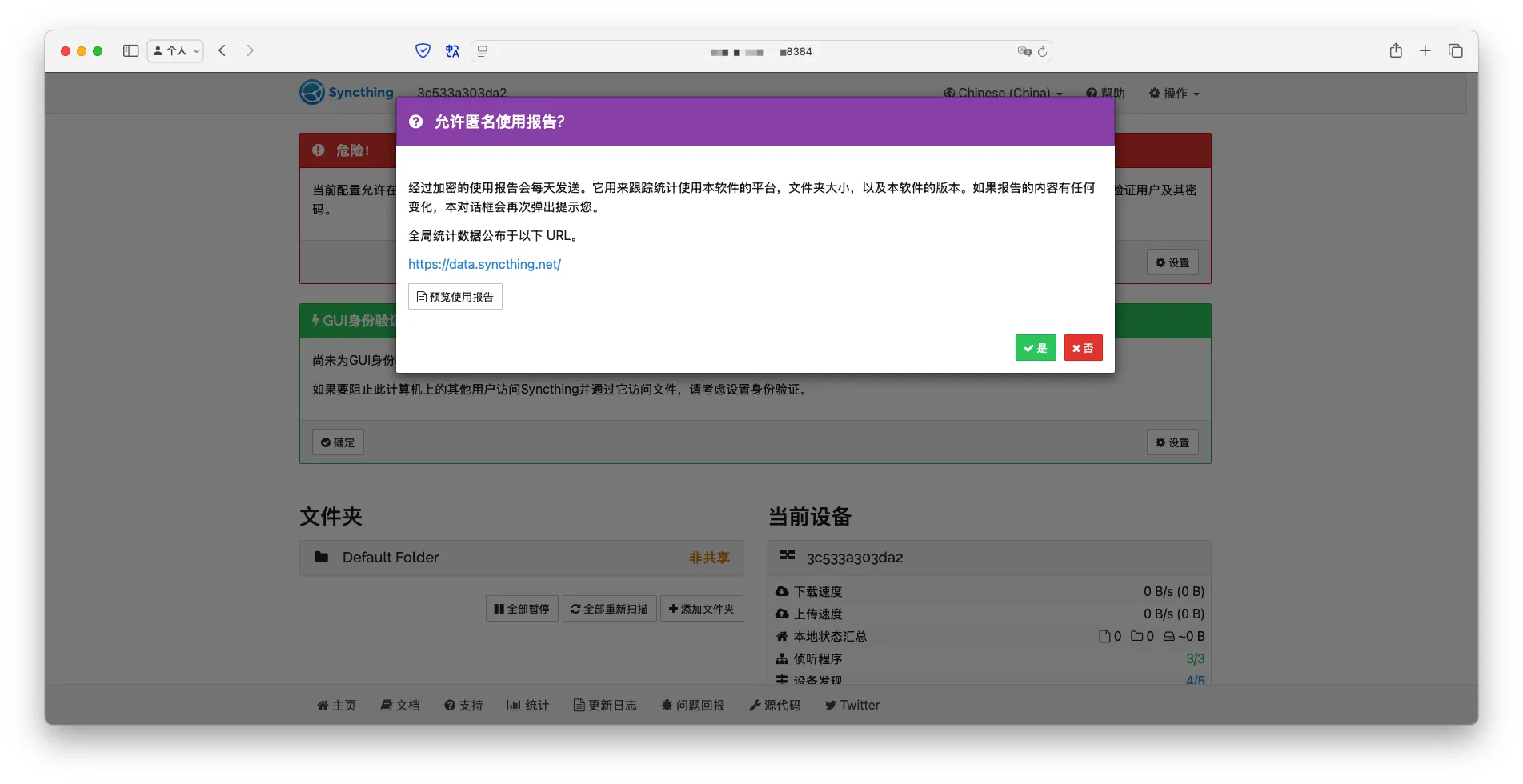Click the listeners value 3/3
The height and width of the screenshot is (784, 1523).
tap(1195, 658)
